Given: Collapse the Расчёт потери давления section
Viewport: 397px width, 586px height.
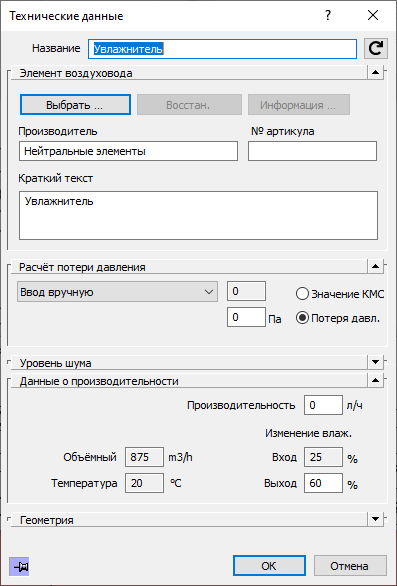Looking at the screenshot, I should point(376,266).
